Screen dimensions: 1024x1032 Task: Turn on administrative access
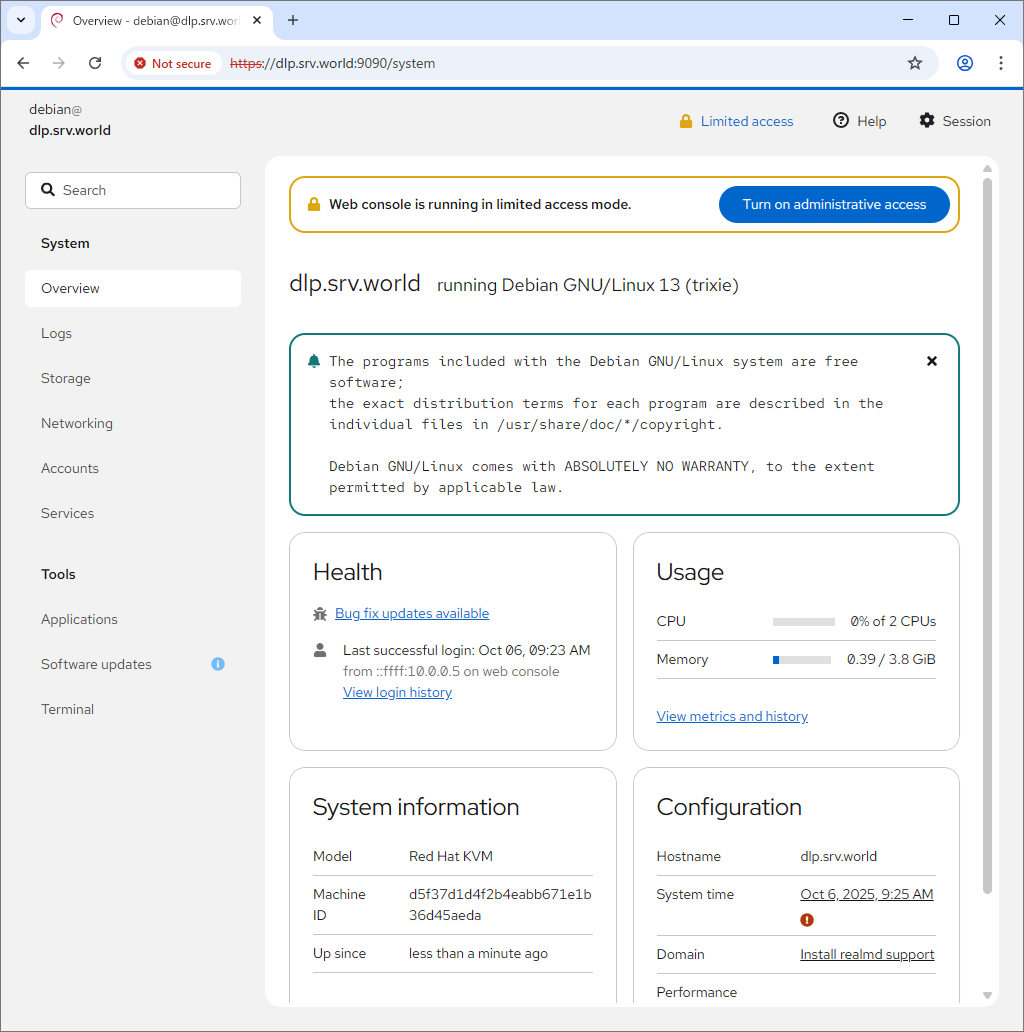click(x=834, y=204)
